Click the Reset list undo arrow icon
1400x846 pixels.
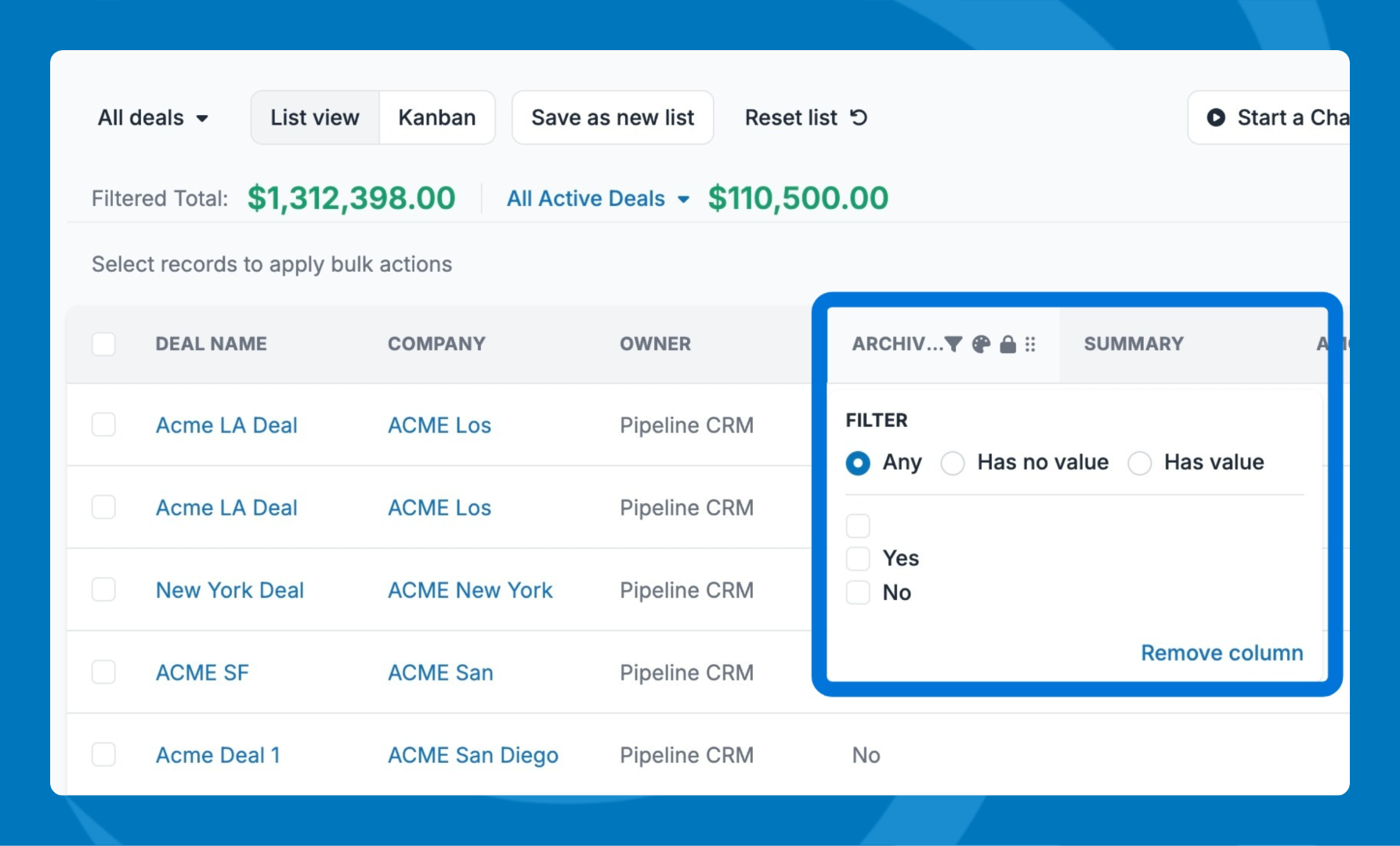click(859, 117)
